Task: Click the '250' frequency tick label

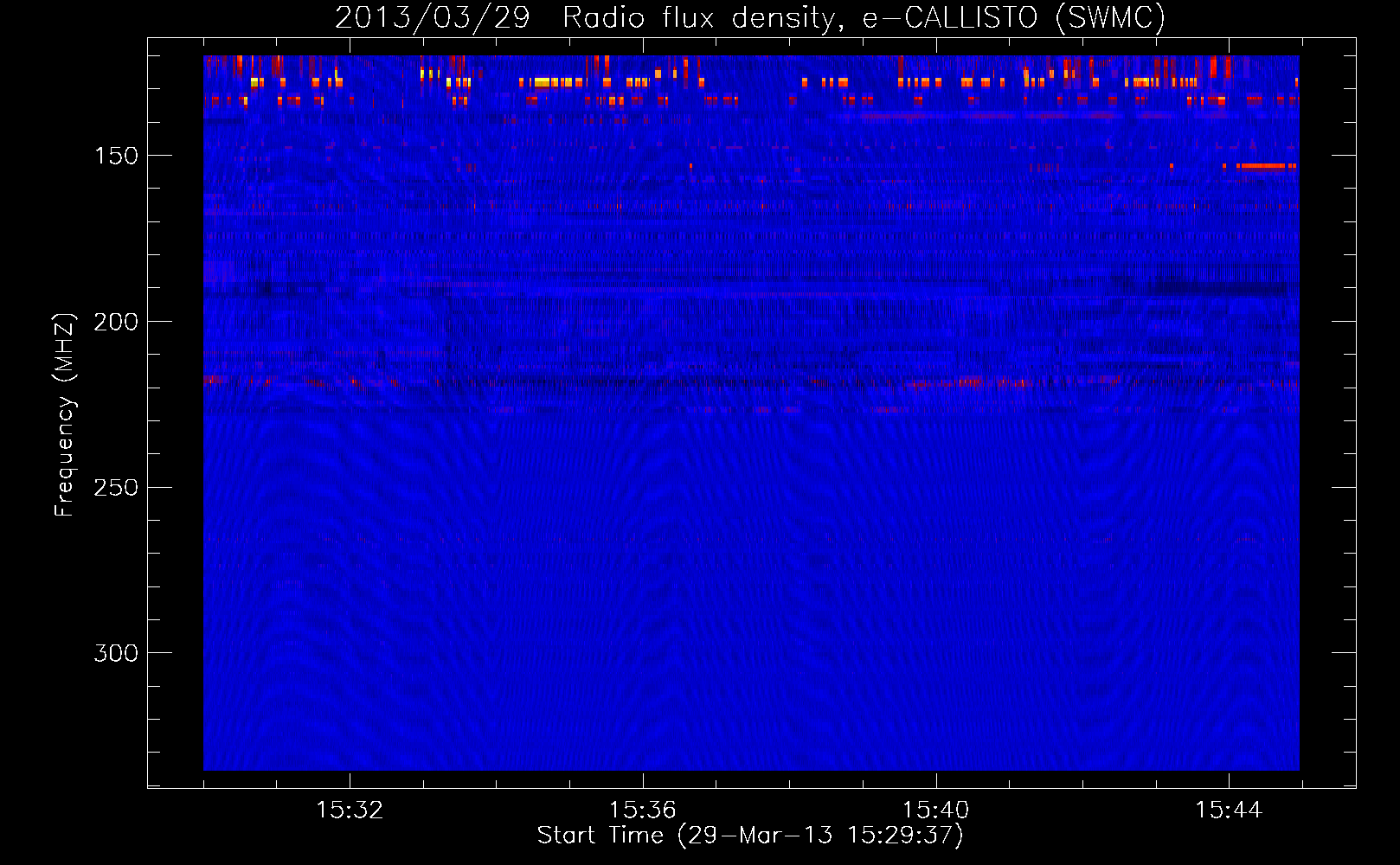Action: (116, 488)
